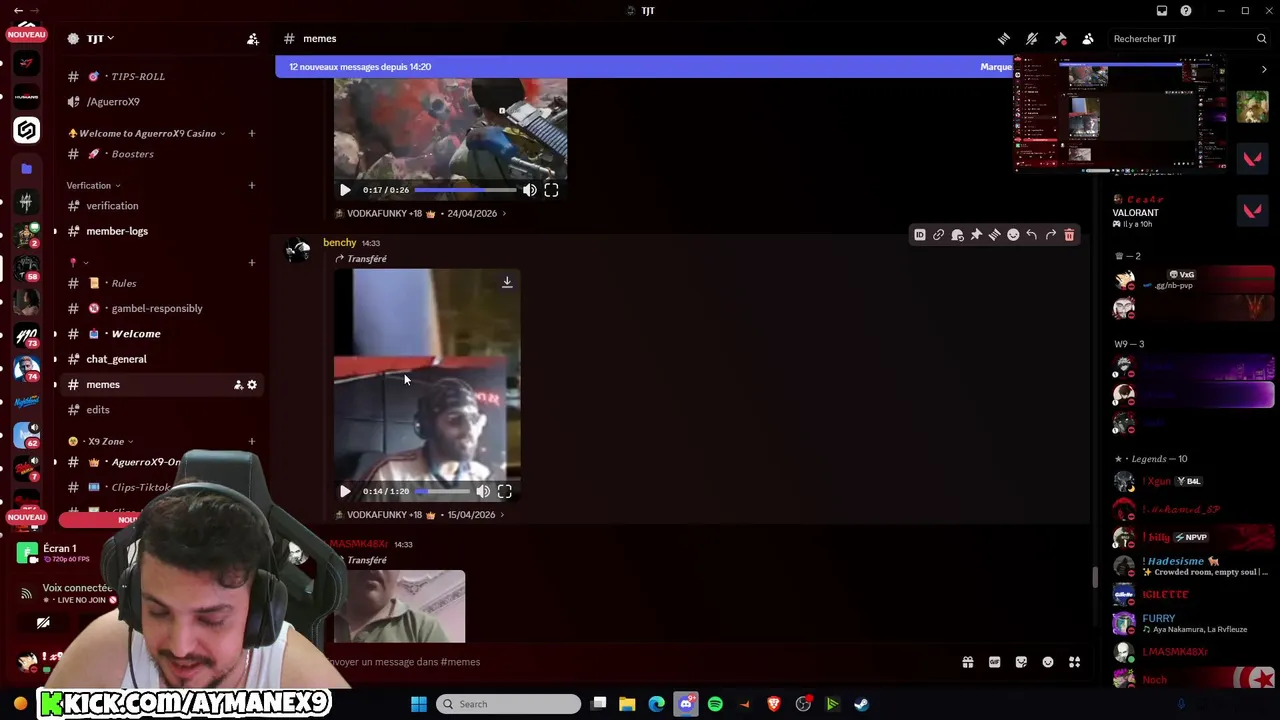Click the Windows taskbar Search box
This screenshot has width=1280, height=720.
pos(508,704)
